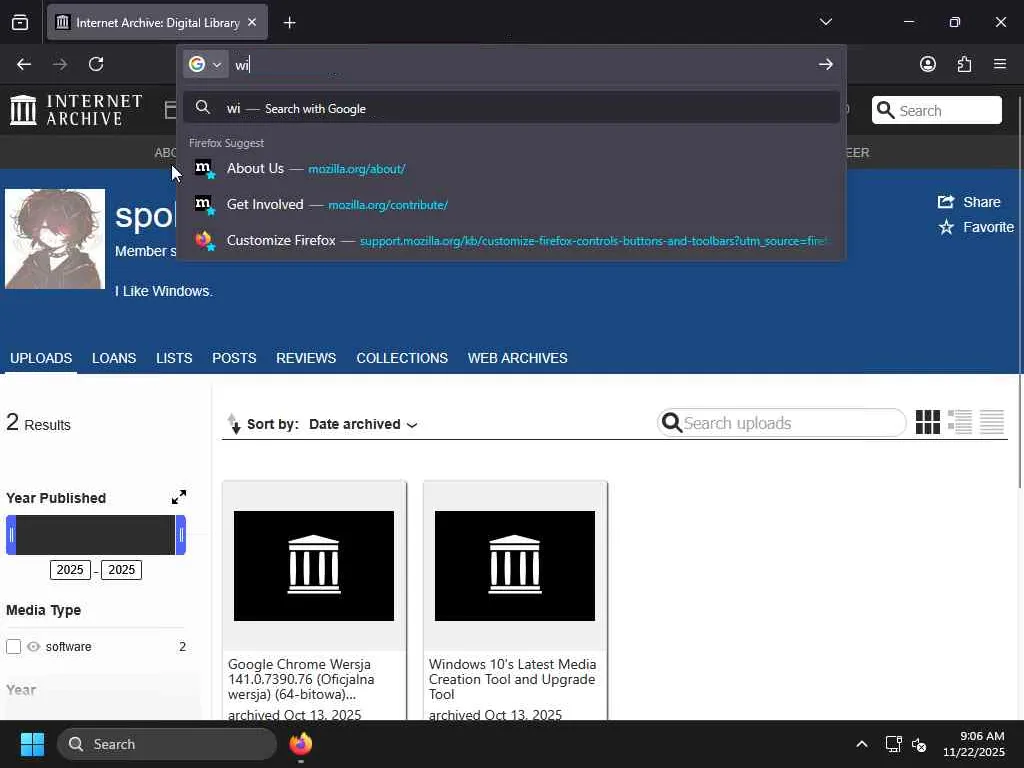Open the list all tabs chevron
This screenshot has width=1024, height=768.
[x=825, y=22]
